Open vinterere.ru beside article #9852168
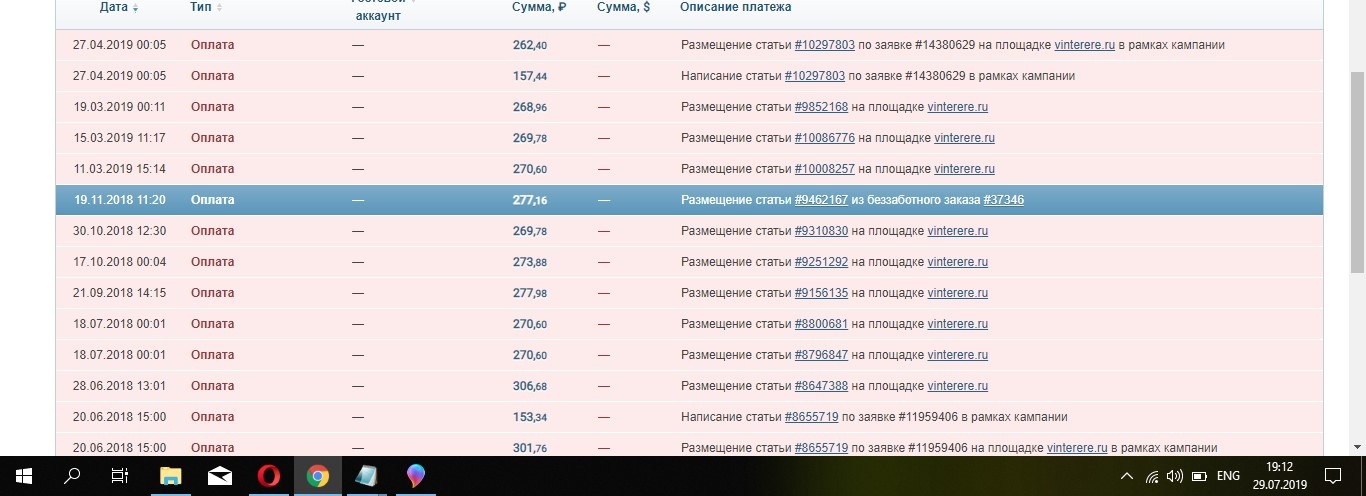The height and width of the screenshot is (496, 1366). (958, 107)
